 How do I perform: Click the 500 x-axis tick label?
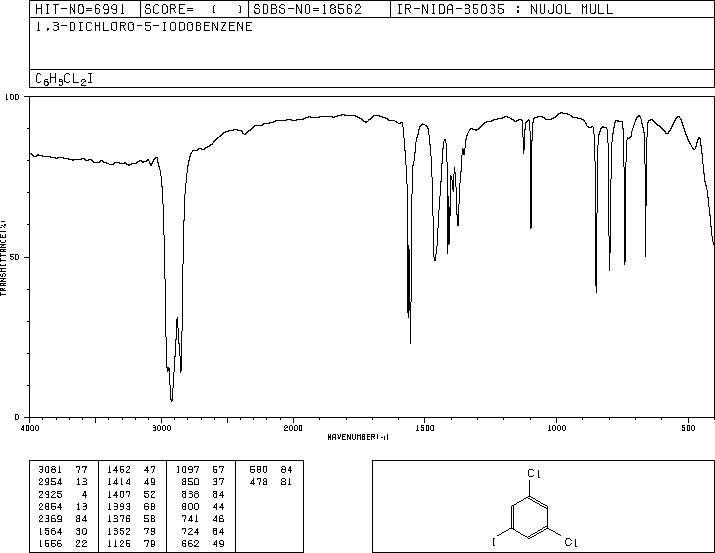pos(688,428)
